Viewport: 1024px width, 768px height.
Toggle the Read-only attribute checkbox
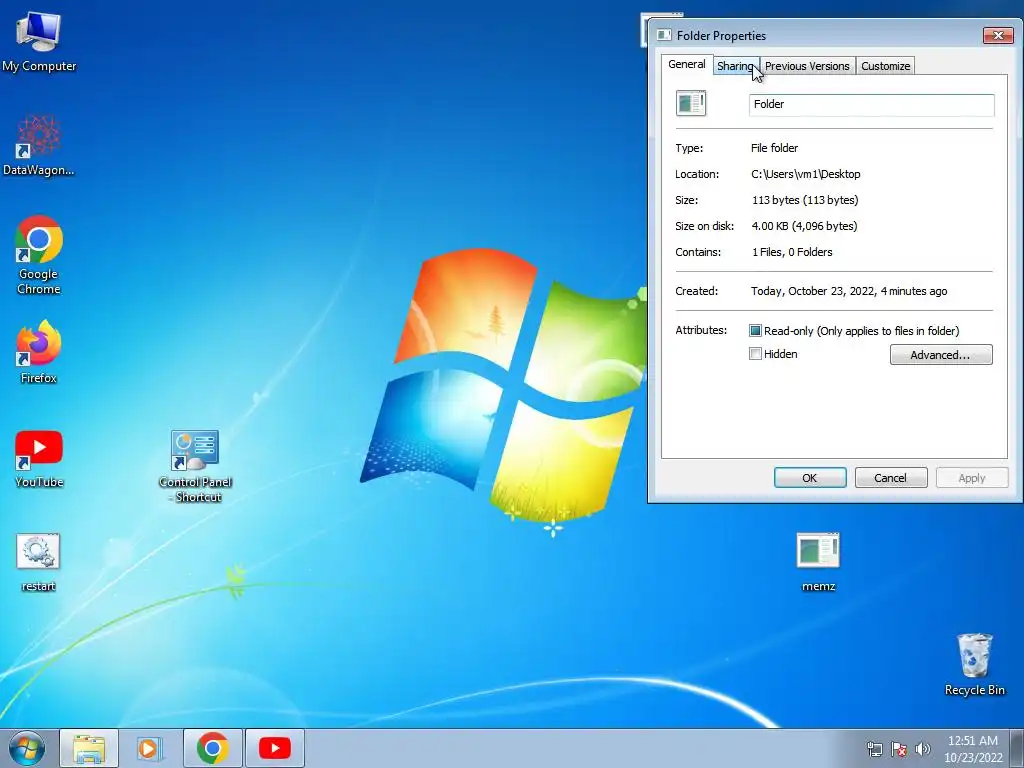(x=755, y=330)
